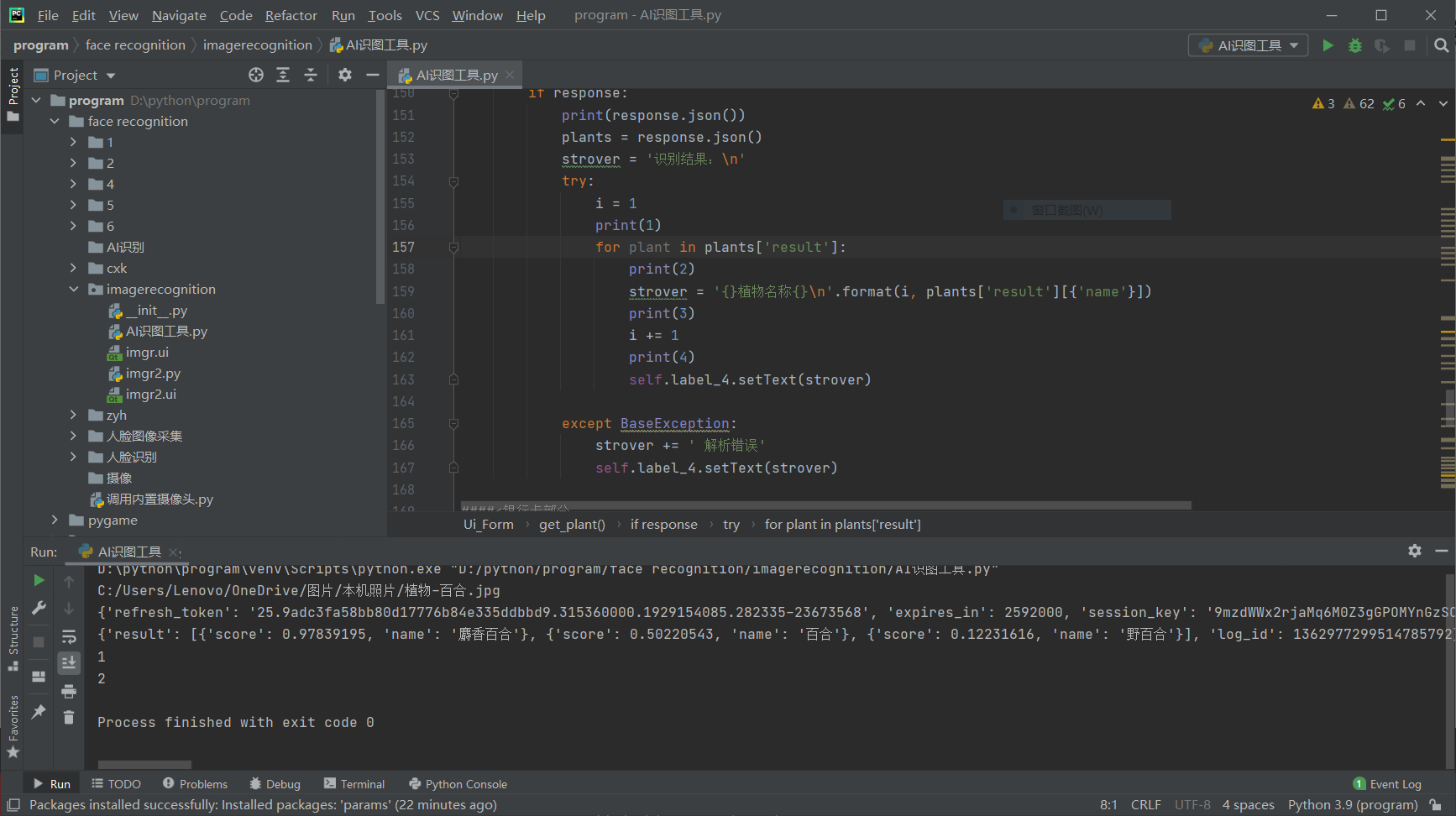Collapse the imagerecognition folder
1456x816 pixels.
(x=73, y=289)
